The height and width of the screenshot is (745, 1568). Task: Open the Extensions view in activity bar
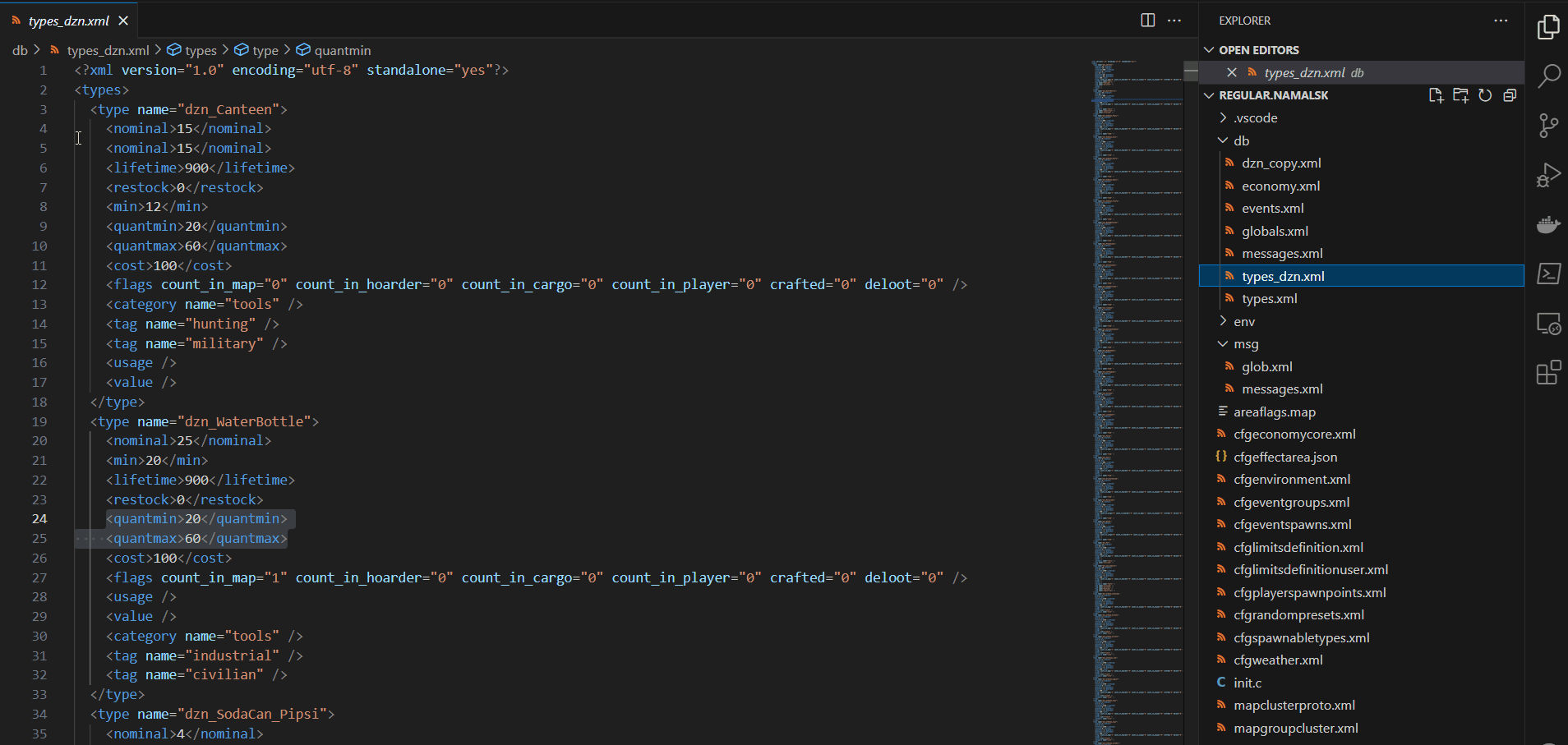1548,373
